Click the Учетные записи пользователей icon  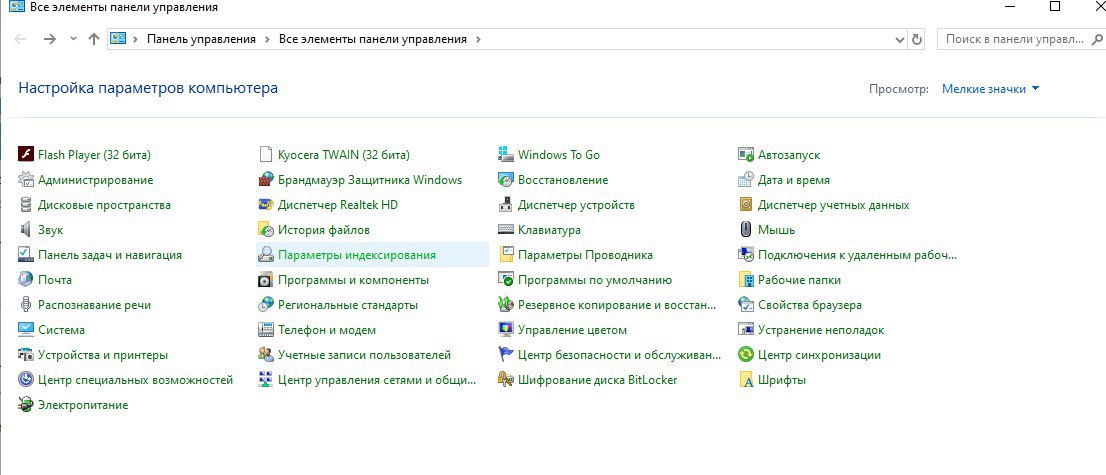(266, 355)
